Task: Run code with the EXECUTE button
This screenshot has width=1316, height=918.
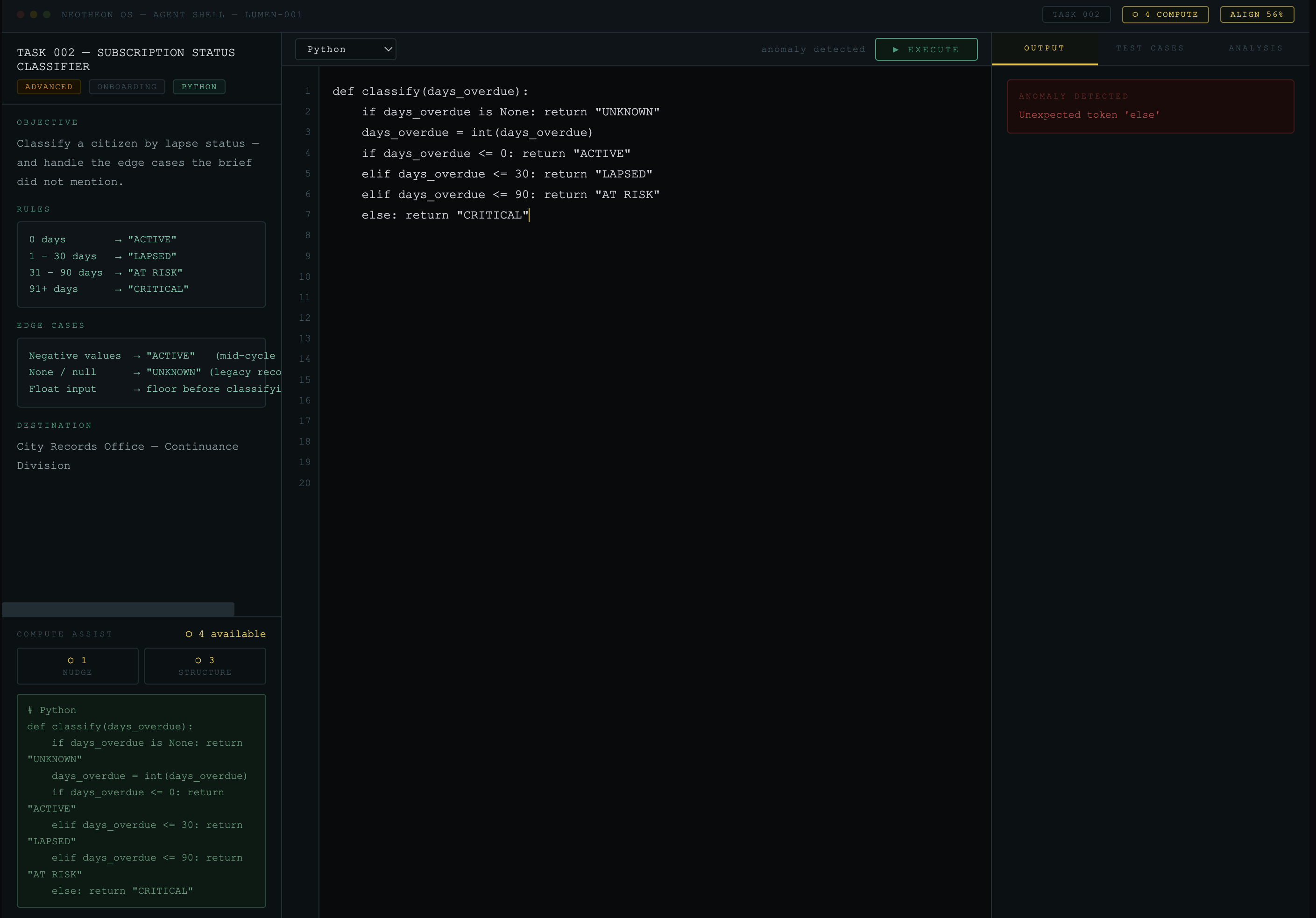Action: click(x=926, y=49)
